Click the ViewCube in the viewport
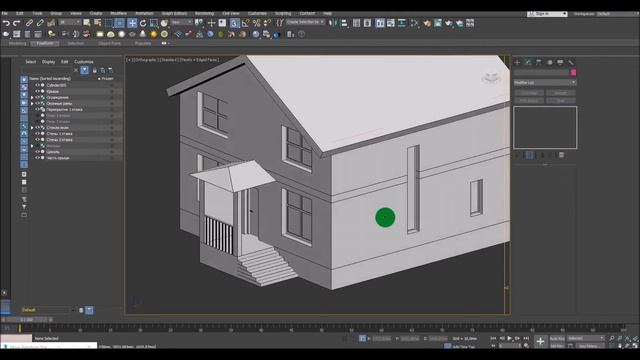 491,77
